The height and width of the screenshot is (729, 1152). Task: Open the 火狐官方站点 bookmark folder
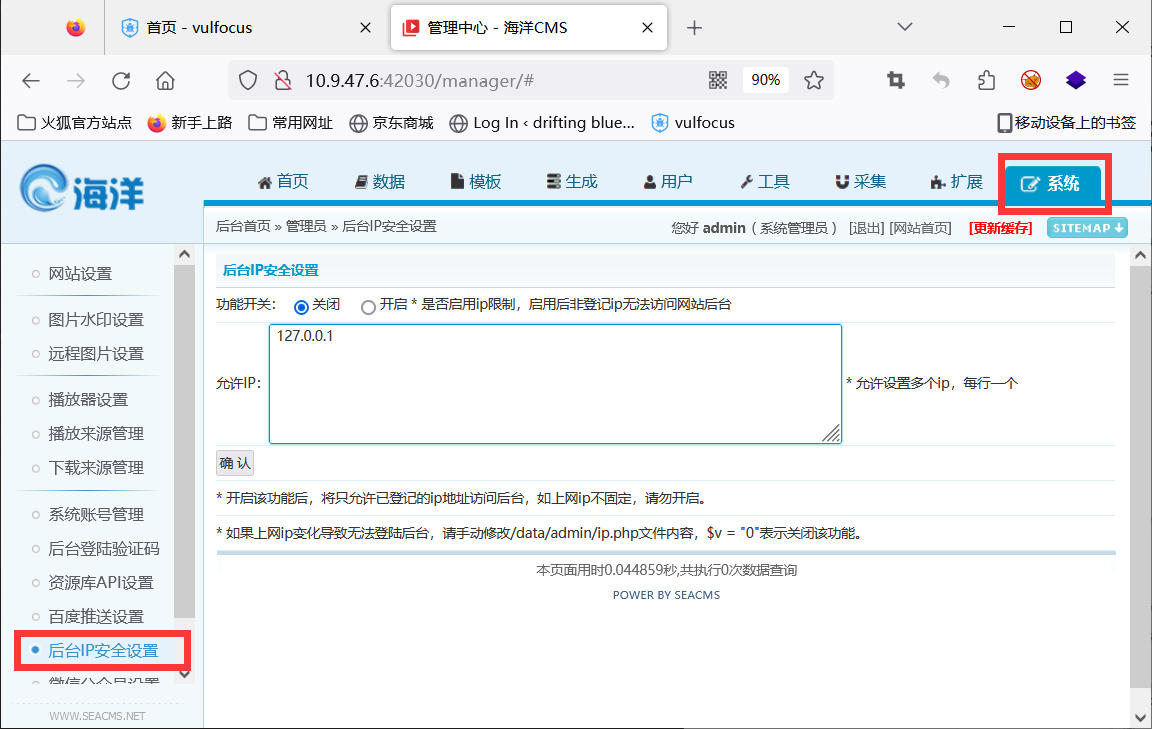(x=74, y=123)
